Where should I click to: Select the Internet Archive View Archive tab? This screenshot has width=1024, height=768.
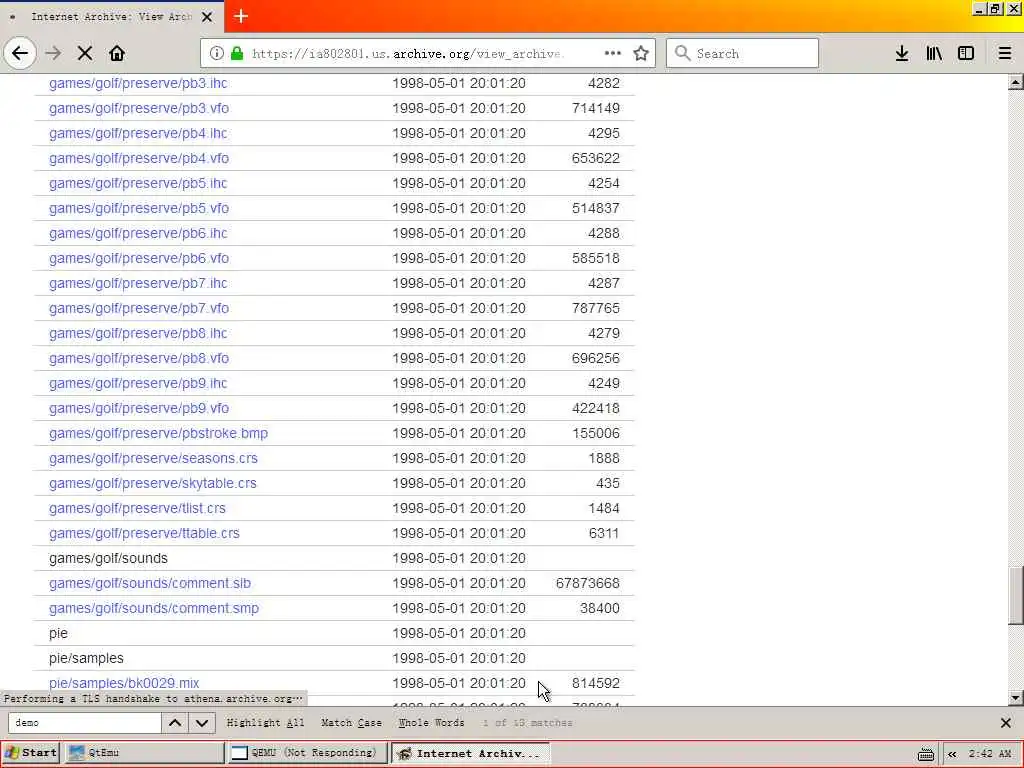pyautogui.click(x=111, y=16)
